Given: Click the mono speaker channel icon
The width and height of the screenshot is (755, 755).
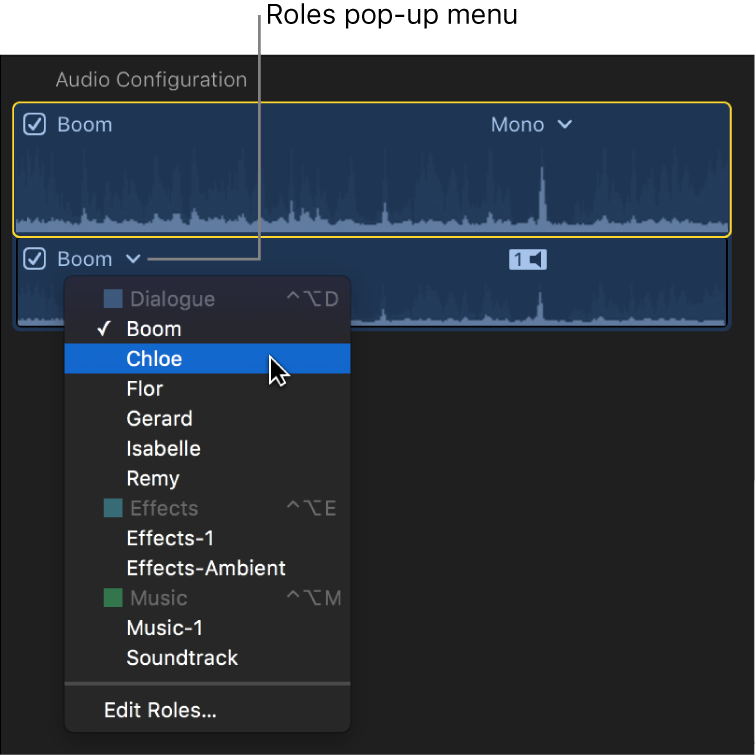Looking at the screenshot, I should tap(528, 260).
